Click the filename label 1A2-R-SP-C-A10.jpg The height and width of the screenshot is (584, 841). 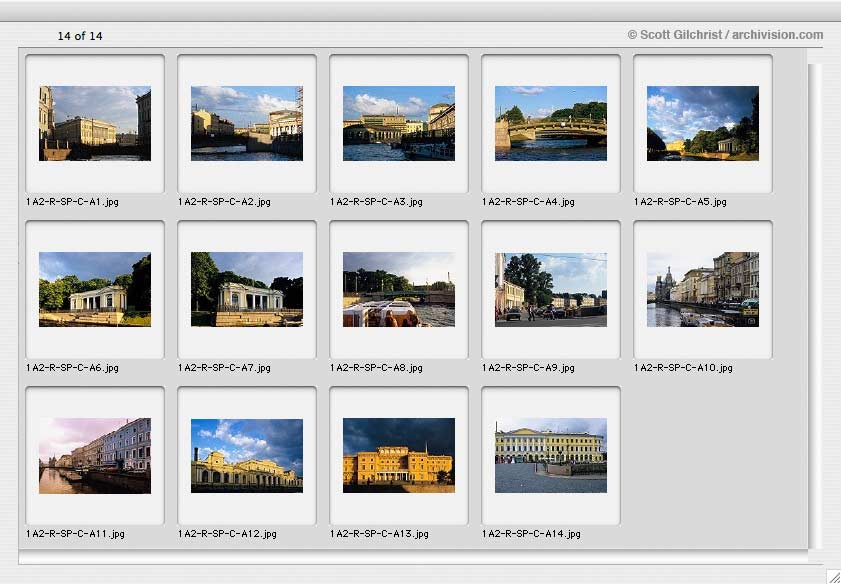(x=683, y=368)
